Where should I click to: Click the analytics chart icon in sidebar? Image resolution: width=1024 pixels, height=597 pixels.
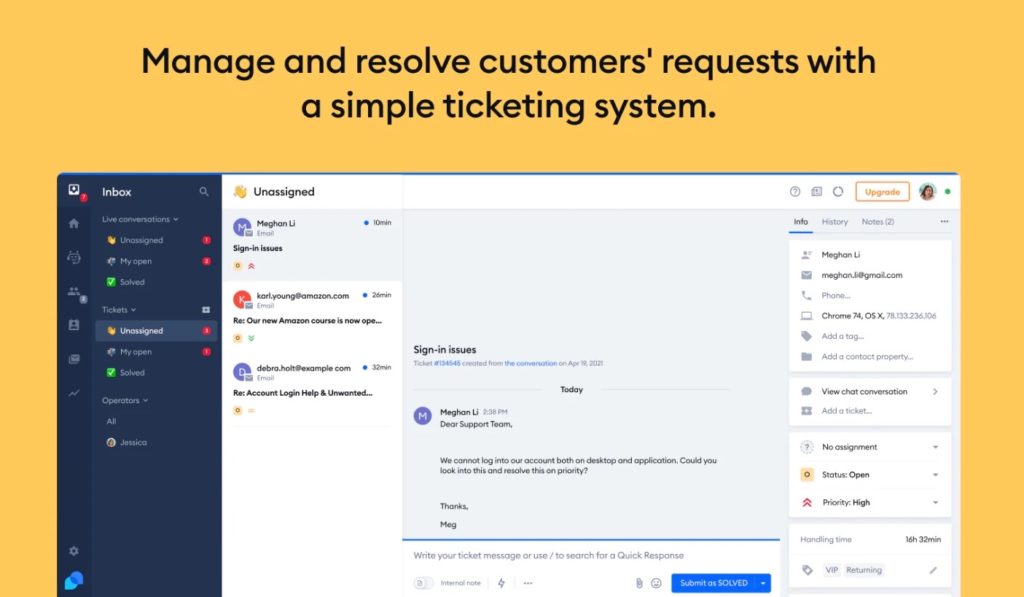(x=74, y=393)
